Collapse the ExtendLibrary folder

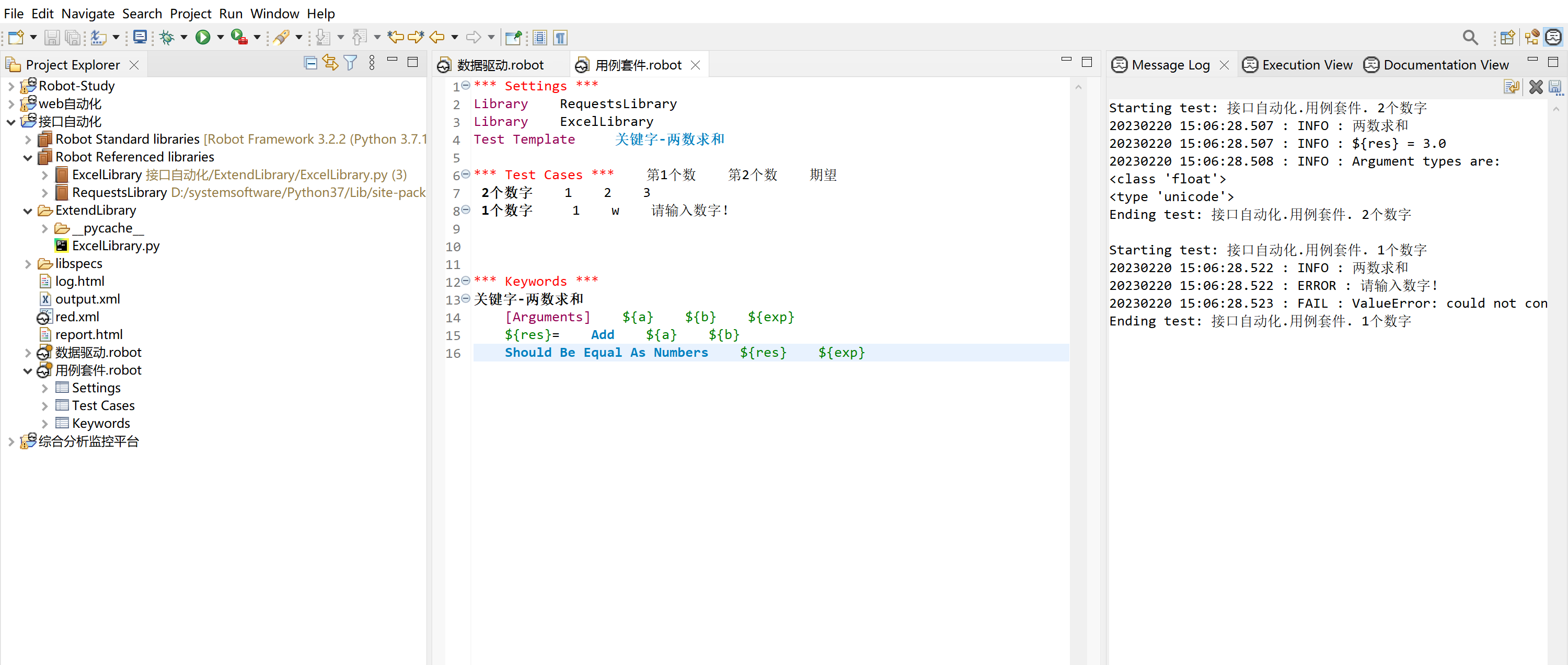click(28, 211)
